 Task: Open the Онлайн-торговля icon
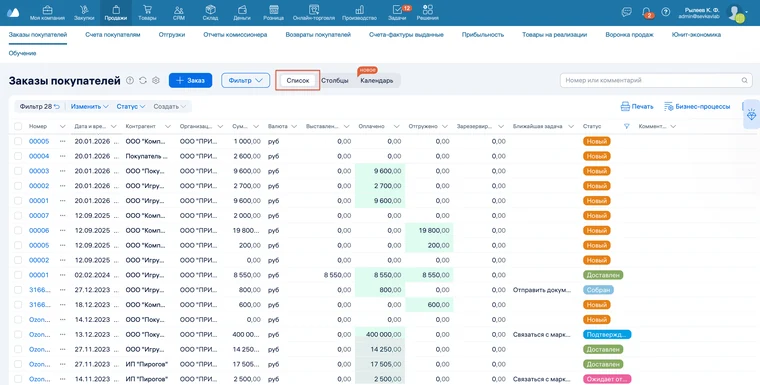point(314,9)
